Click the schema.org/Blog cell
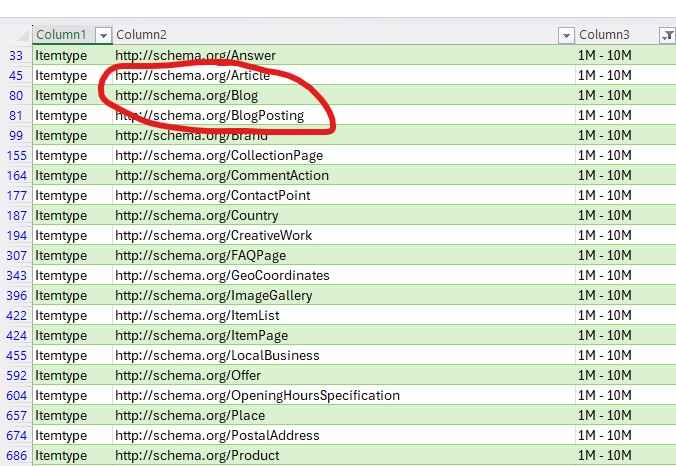The image size is (676, 466). point(344,95)
